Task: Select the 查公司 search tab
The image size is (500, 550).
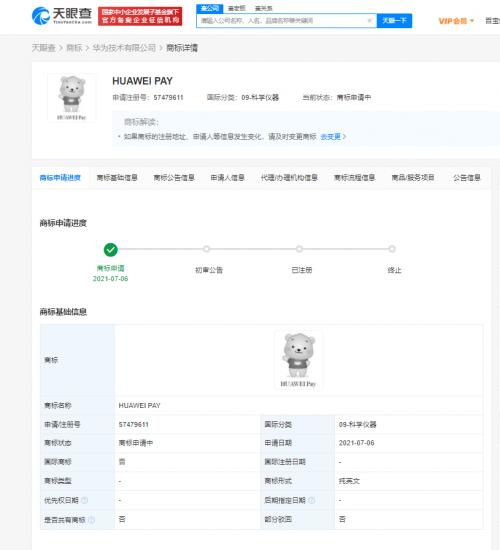Action: [209, 8]
